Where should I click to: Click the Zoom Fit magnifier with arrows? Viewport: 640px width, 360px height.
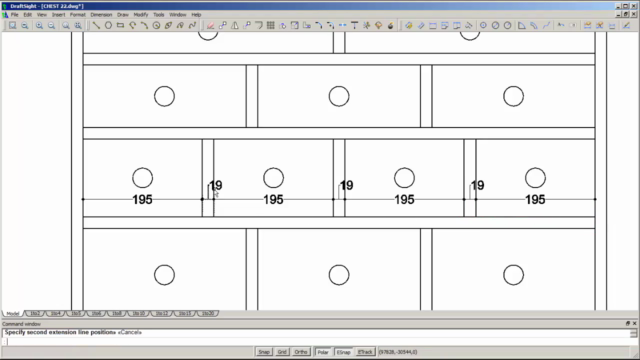[x=78, y=25]
